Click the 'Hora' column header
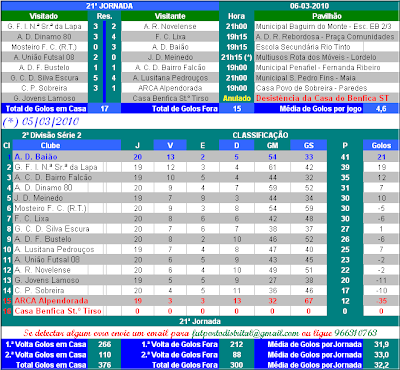Image resolution: width=400 pixels, height=370 pixels. click(x=236, y=16)
